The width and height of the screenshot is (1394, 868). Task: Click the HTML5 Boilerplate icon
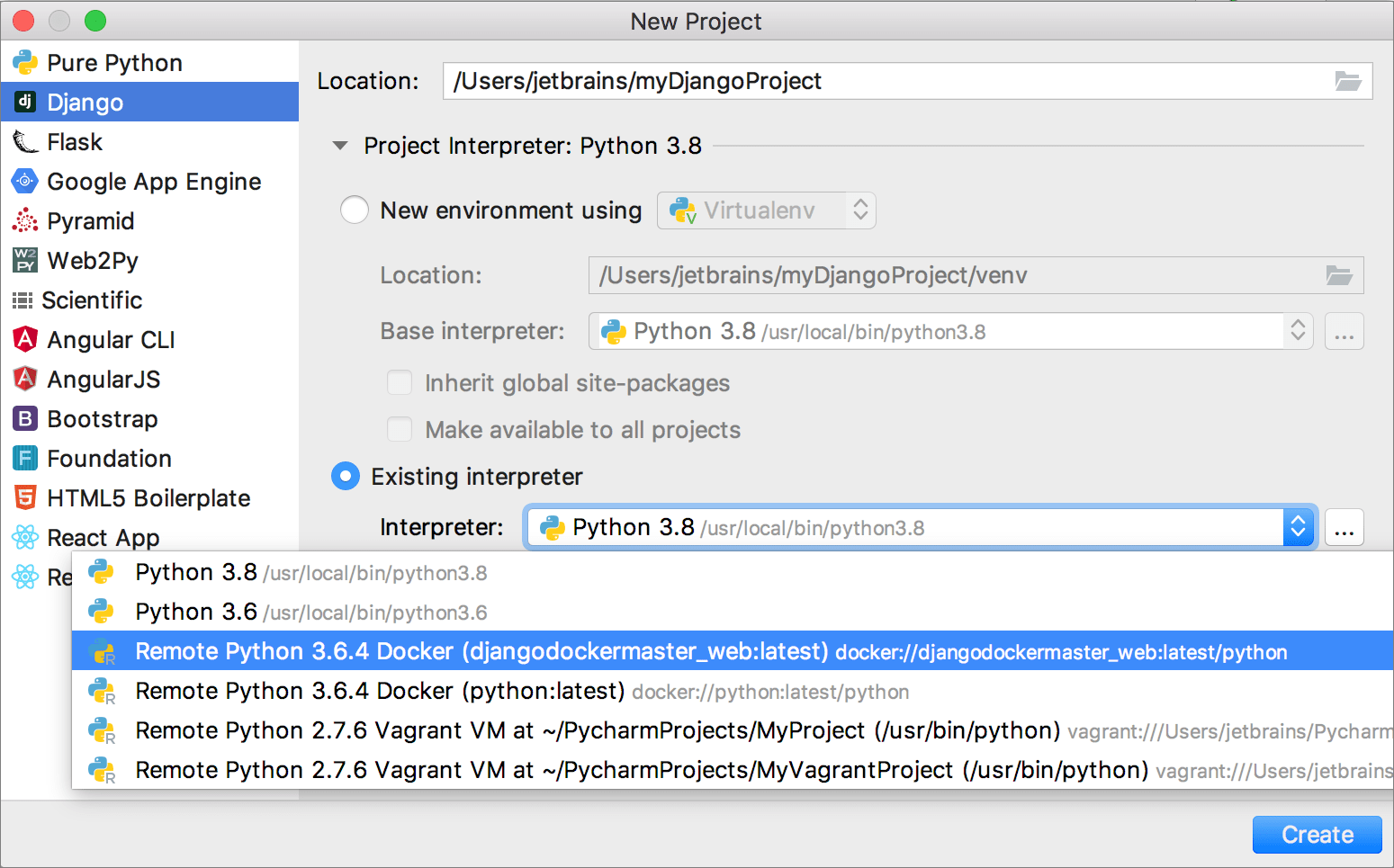24,498
